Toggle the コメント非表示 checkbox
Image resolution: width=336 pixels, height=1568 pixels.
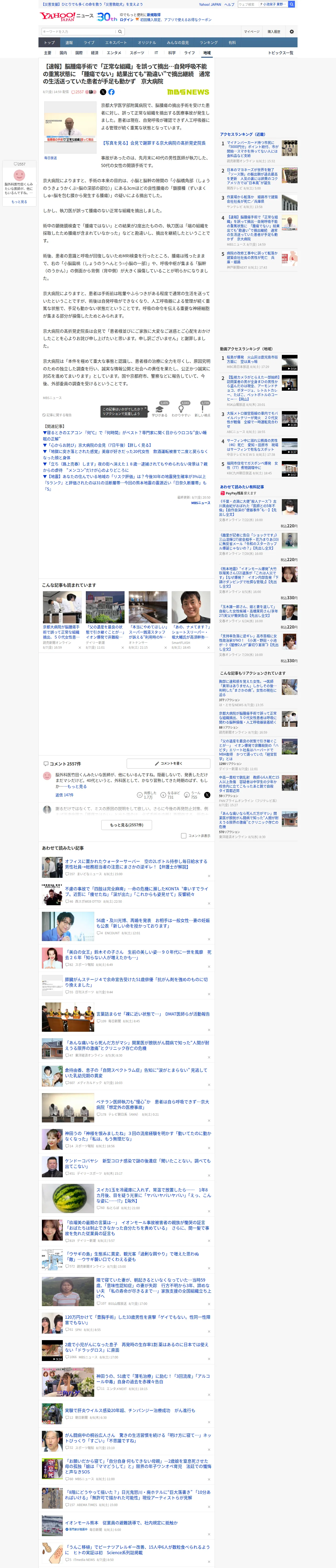pos(183,836)
